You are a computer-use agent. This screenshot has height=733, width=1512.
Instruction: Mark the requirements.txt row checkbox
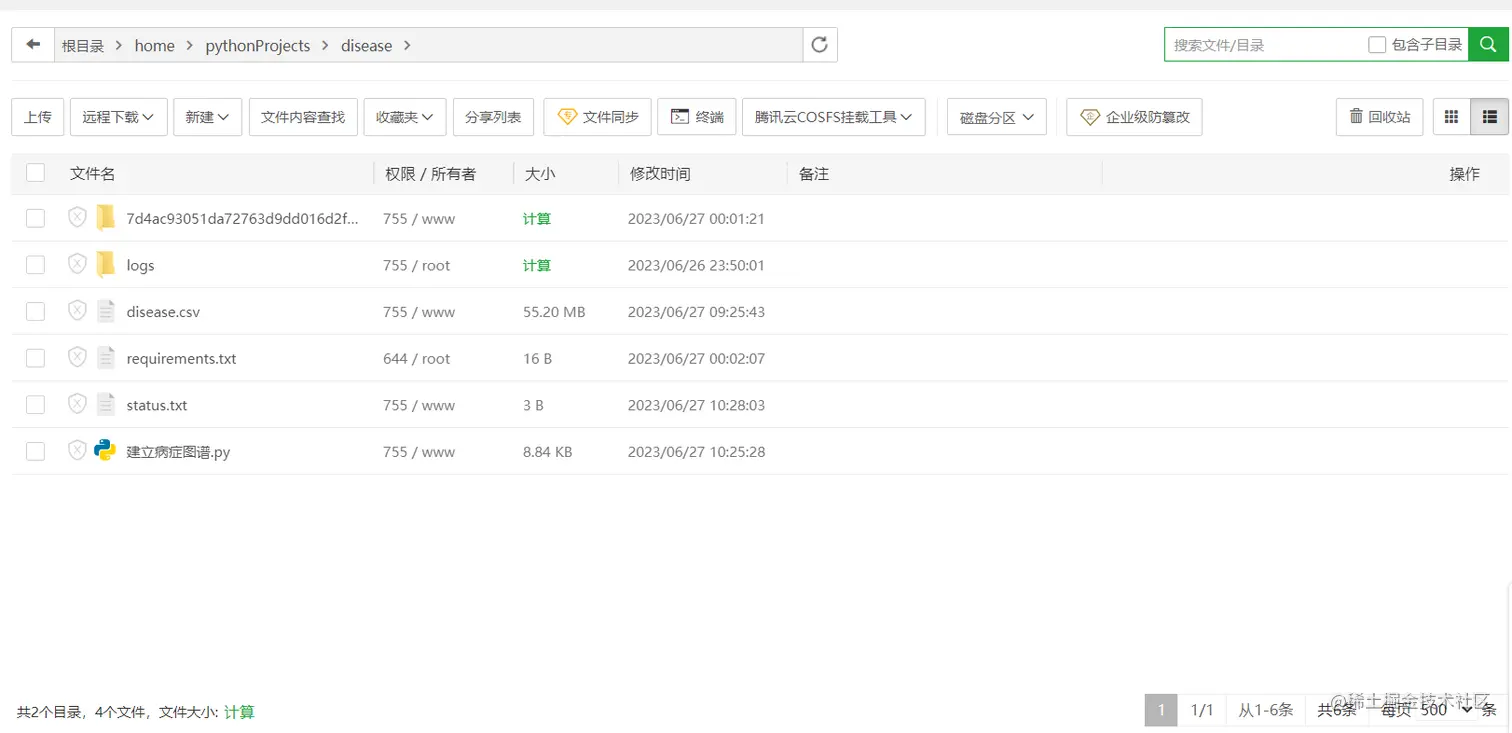tap(36, 358)
